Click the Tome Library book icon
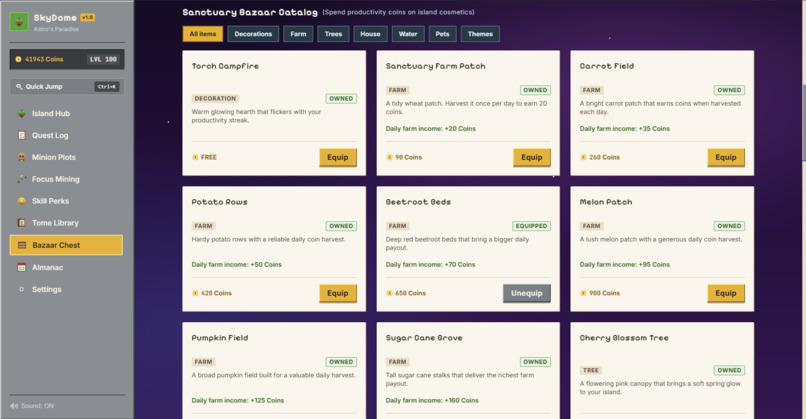Viewport: 806px width, 419px height. pyautogui.click(x=22, y=223)
